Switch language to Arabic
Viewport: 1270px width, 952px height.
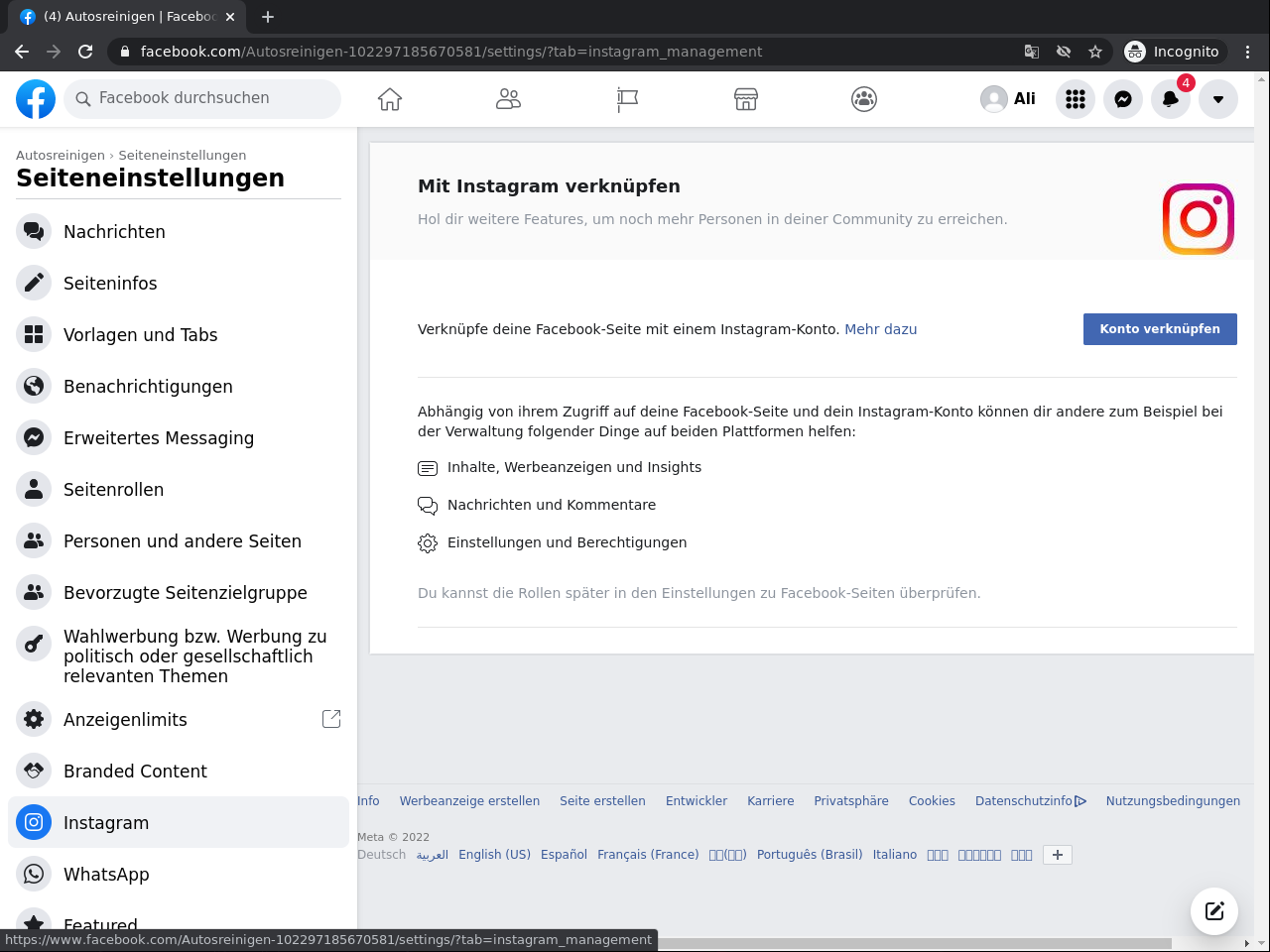(x=432, y=855)
